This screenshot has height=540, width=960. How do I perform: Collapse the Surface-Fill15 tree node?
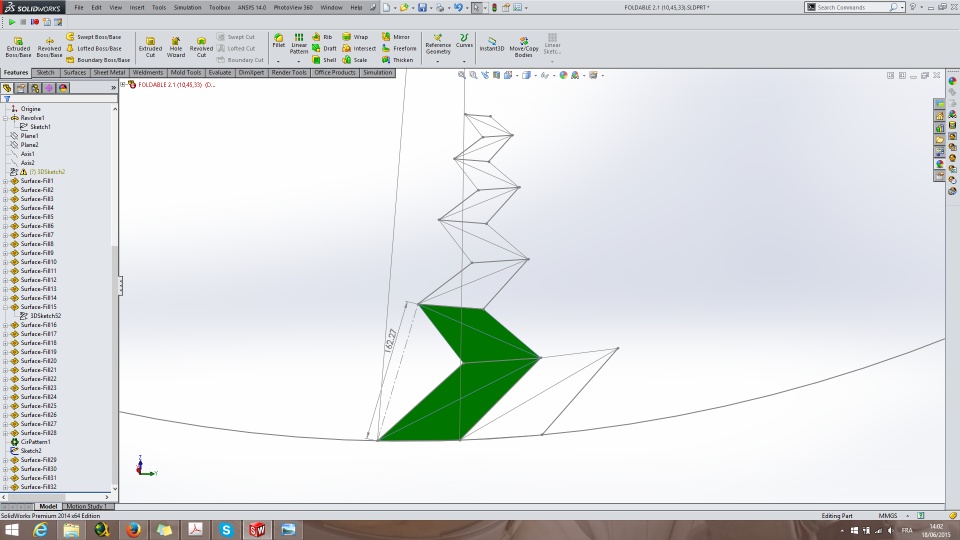click(6, 307)
